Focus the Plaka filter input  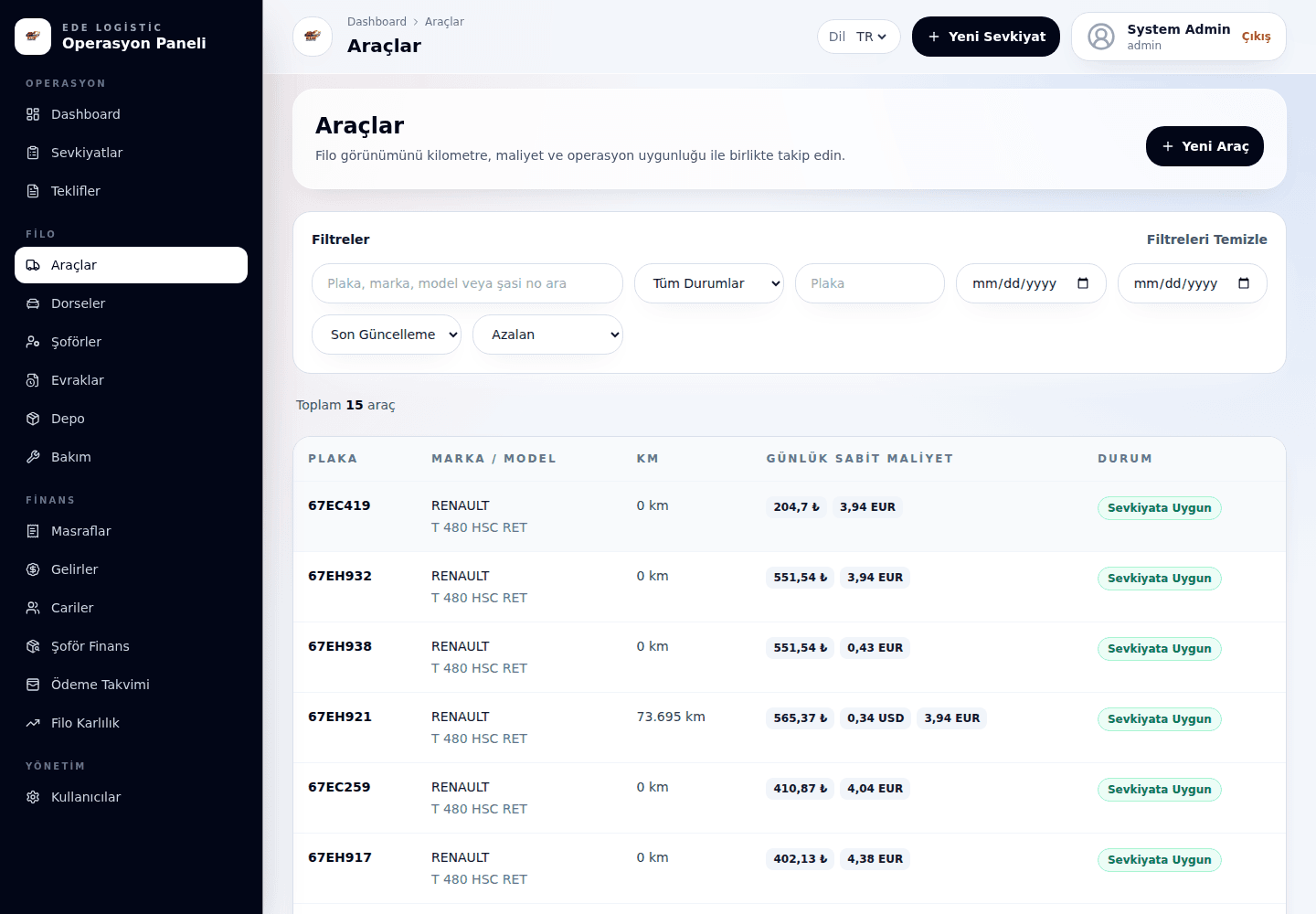(x=870, y=283)
